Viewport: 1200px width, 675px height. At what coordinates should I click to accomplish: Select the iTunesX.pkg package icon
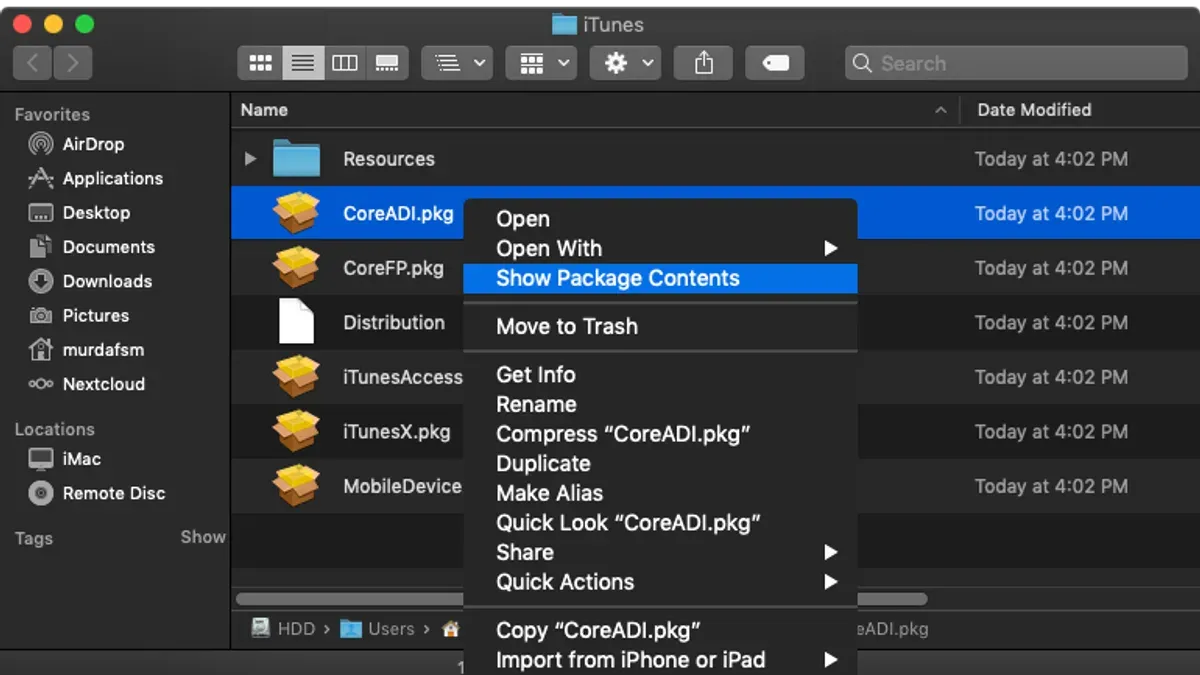pos(296,432)
